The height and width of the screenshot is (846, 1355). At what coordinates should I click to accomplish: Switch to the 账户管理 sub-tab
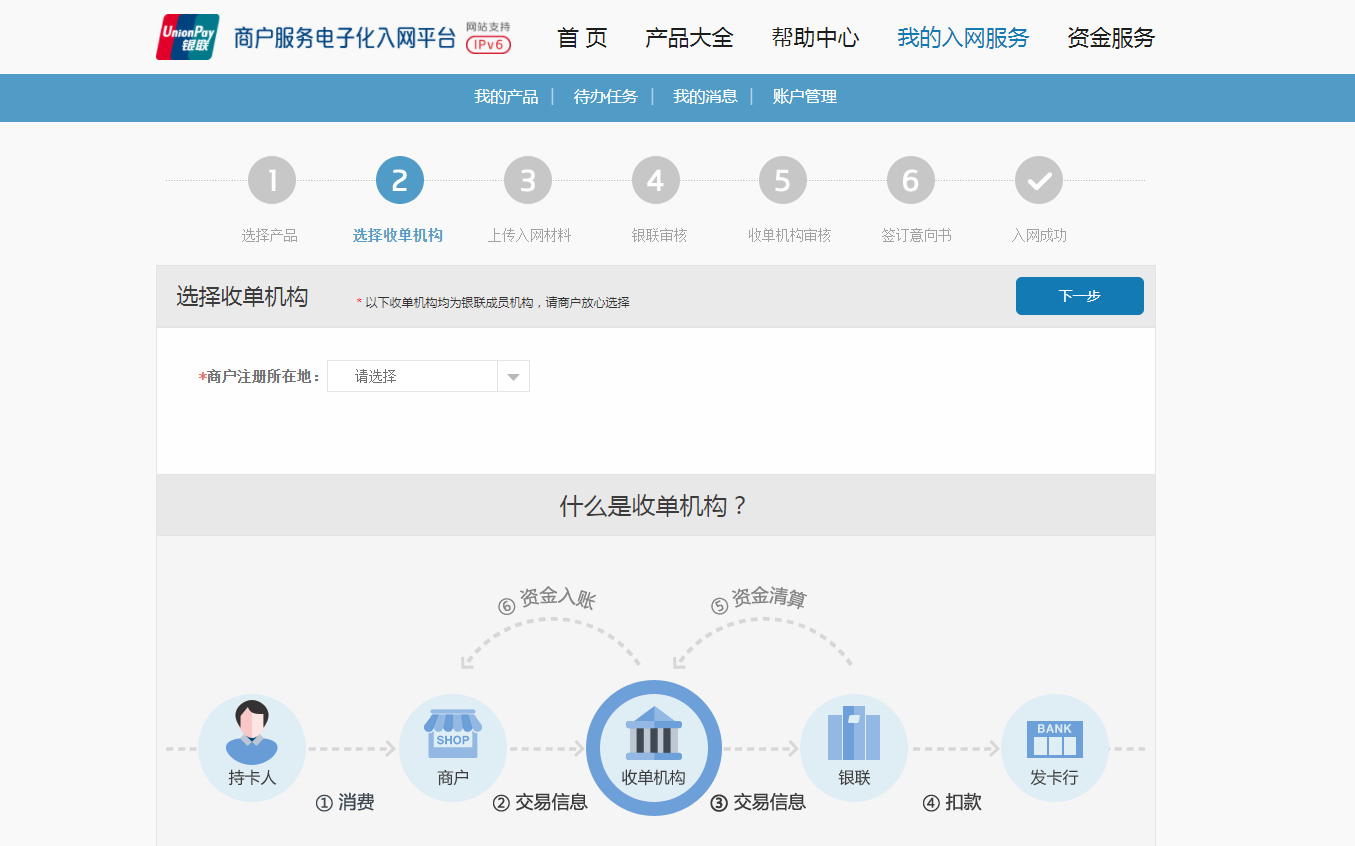(x=805, y=97)
